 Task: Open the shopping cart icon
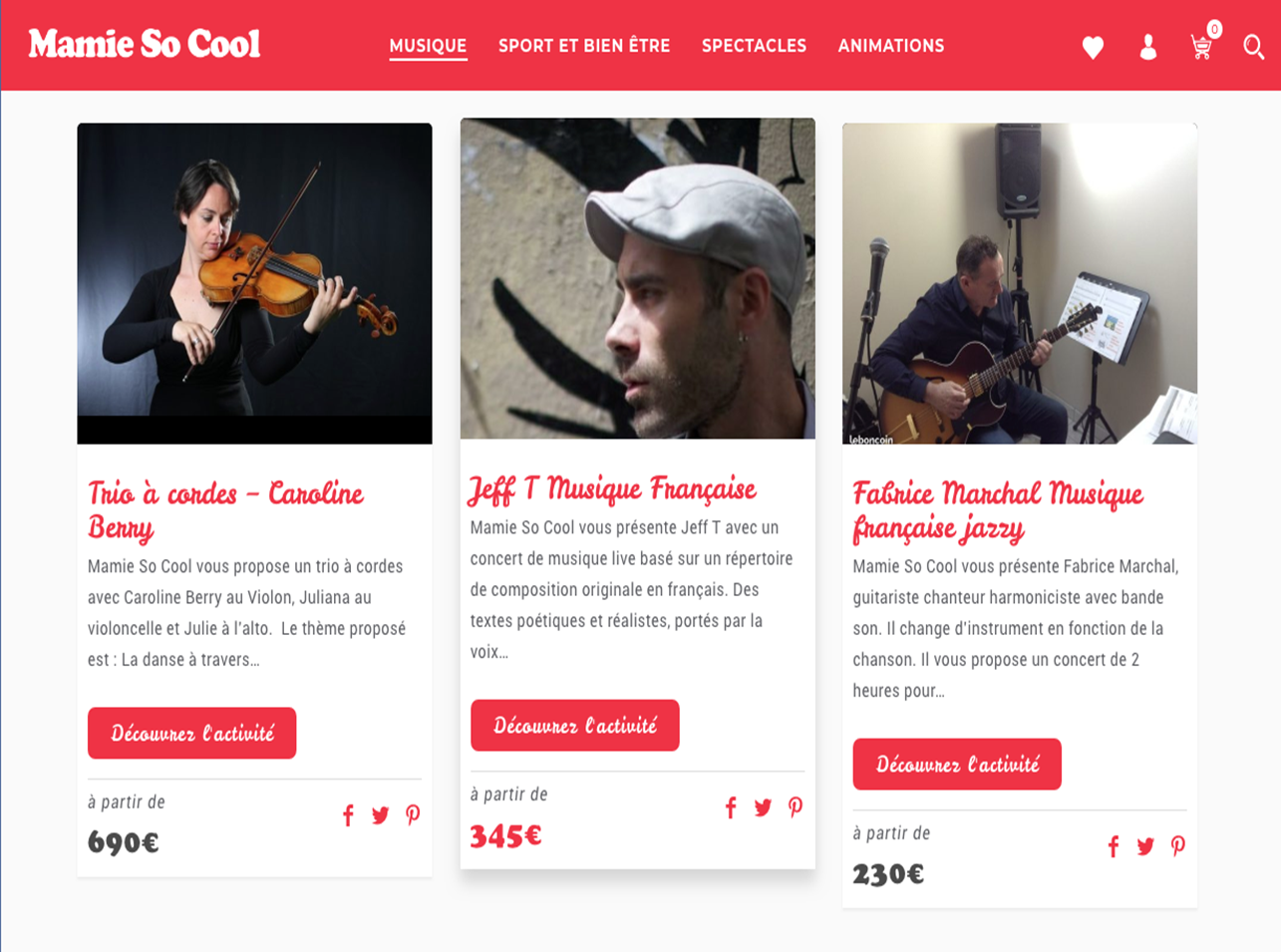coord(1202,46)
